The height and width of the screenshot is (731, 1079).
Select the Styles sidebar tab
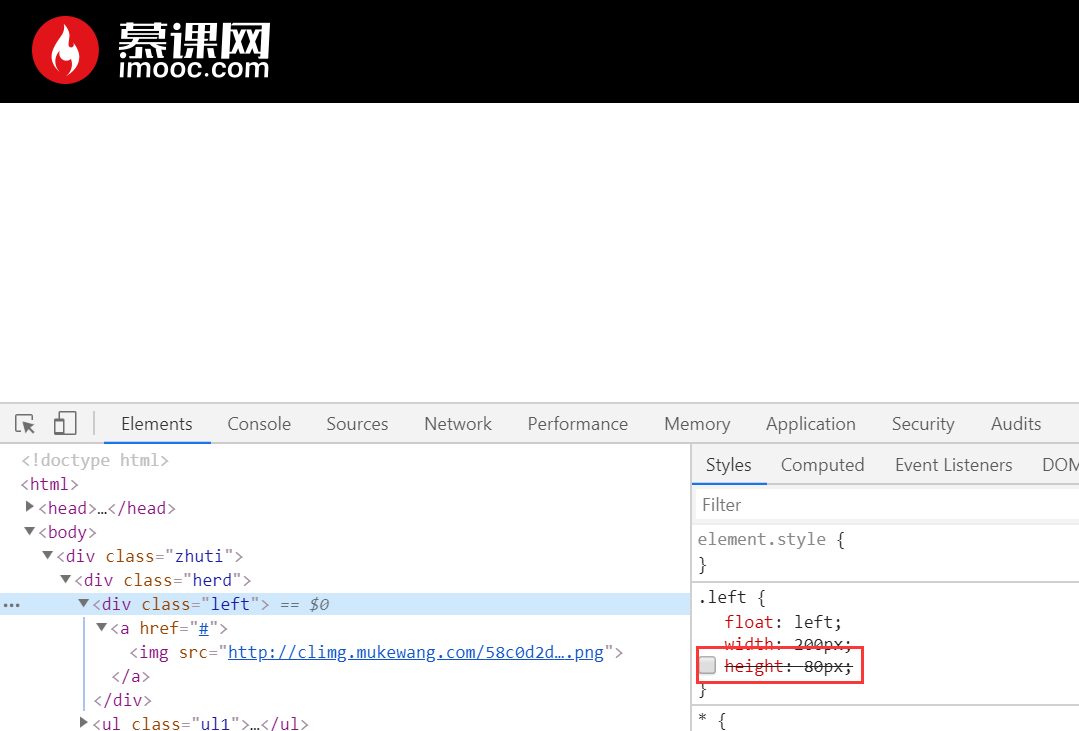[729, 465]
